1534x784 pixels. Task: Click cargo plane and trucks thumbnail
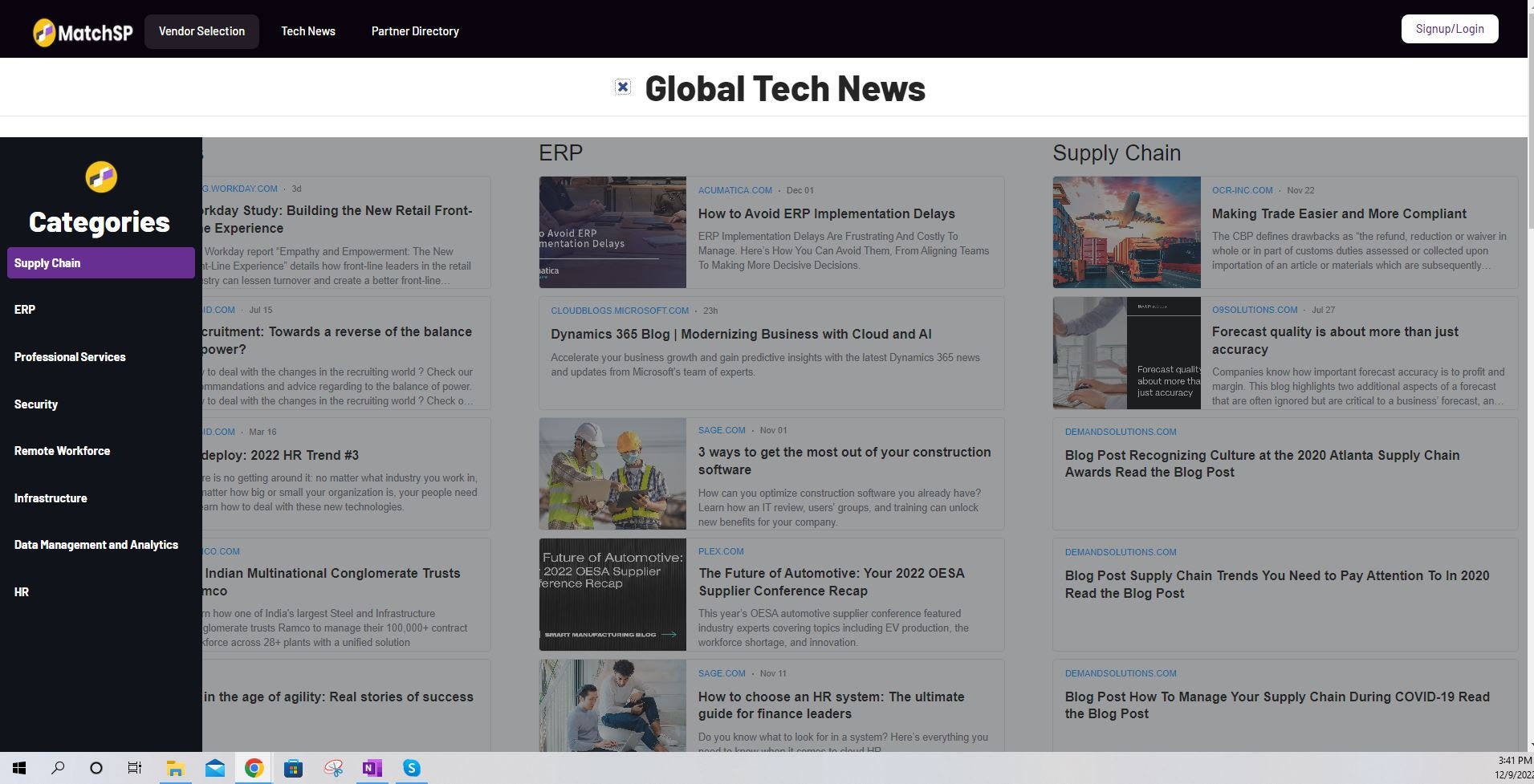click(x=1127, y=233)
